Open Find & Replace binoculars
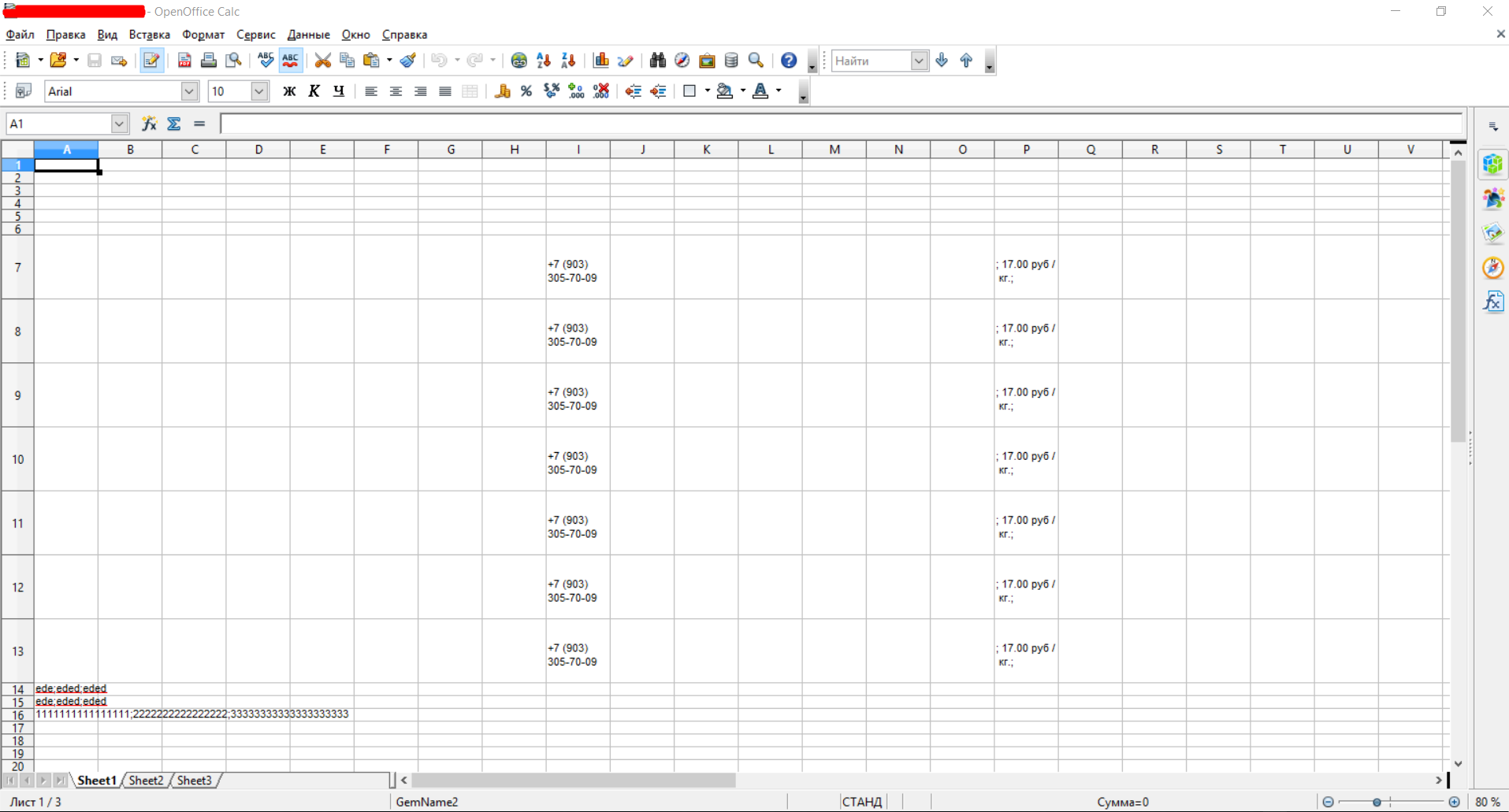Screen dimensions: 1509x812 (657, 61)
